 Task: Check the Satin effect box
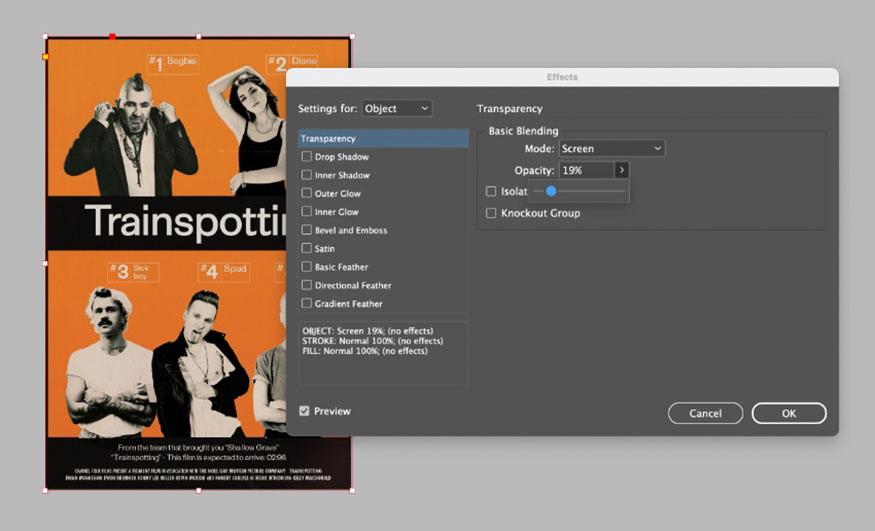click(x=306, y=248)
